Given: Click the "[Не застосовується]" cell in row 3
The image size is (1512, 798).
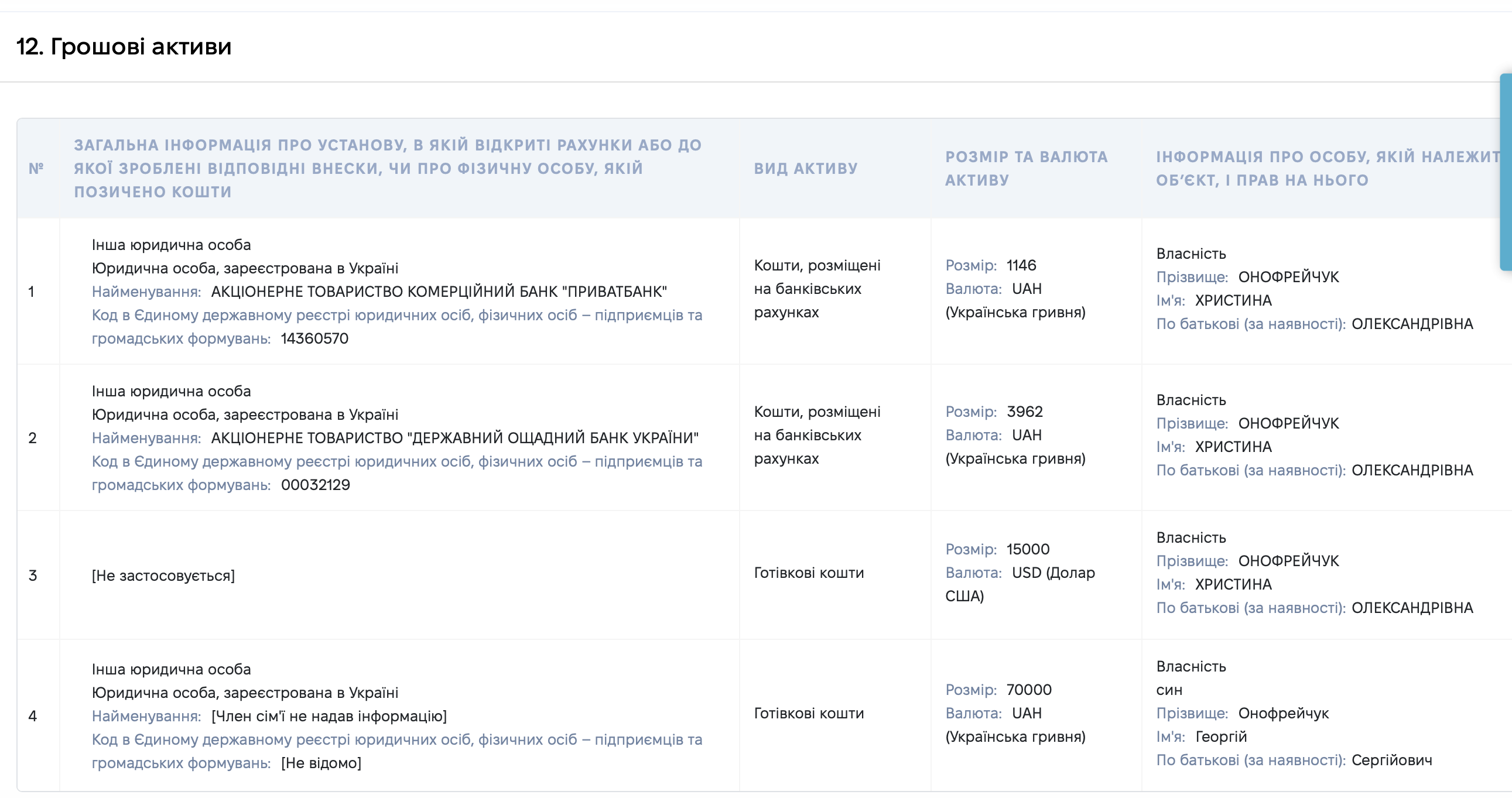Looking at the screenshot, I should pos(163,576).
